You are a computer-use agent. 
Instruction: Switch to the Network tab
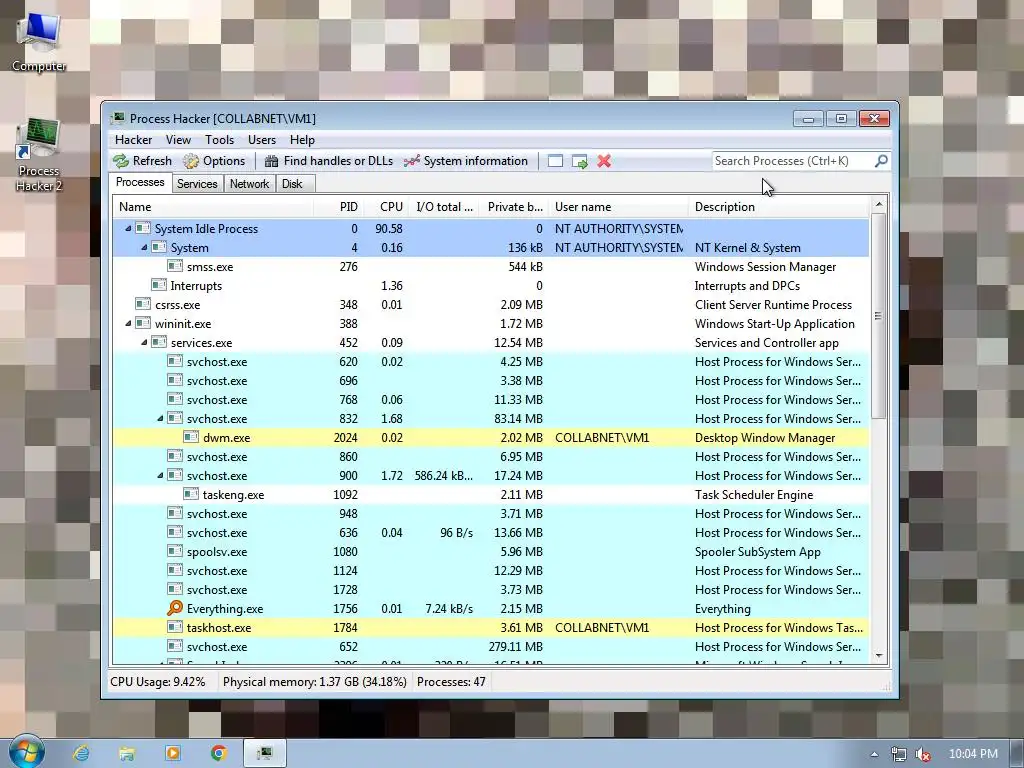(249, 184)
